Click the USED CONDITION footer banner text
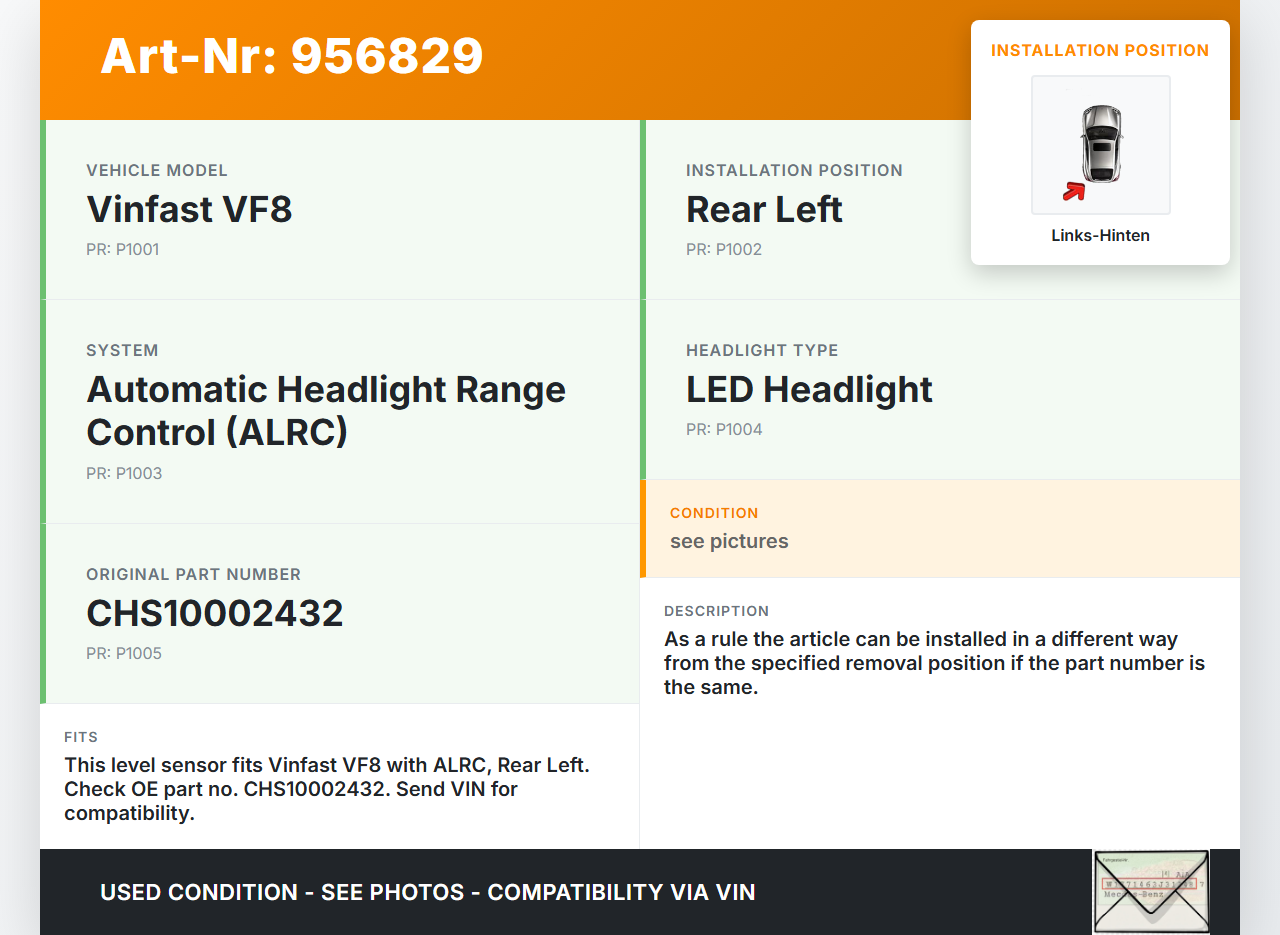1280x935 pixels. 428,892
